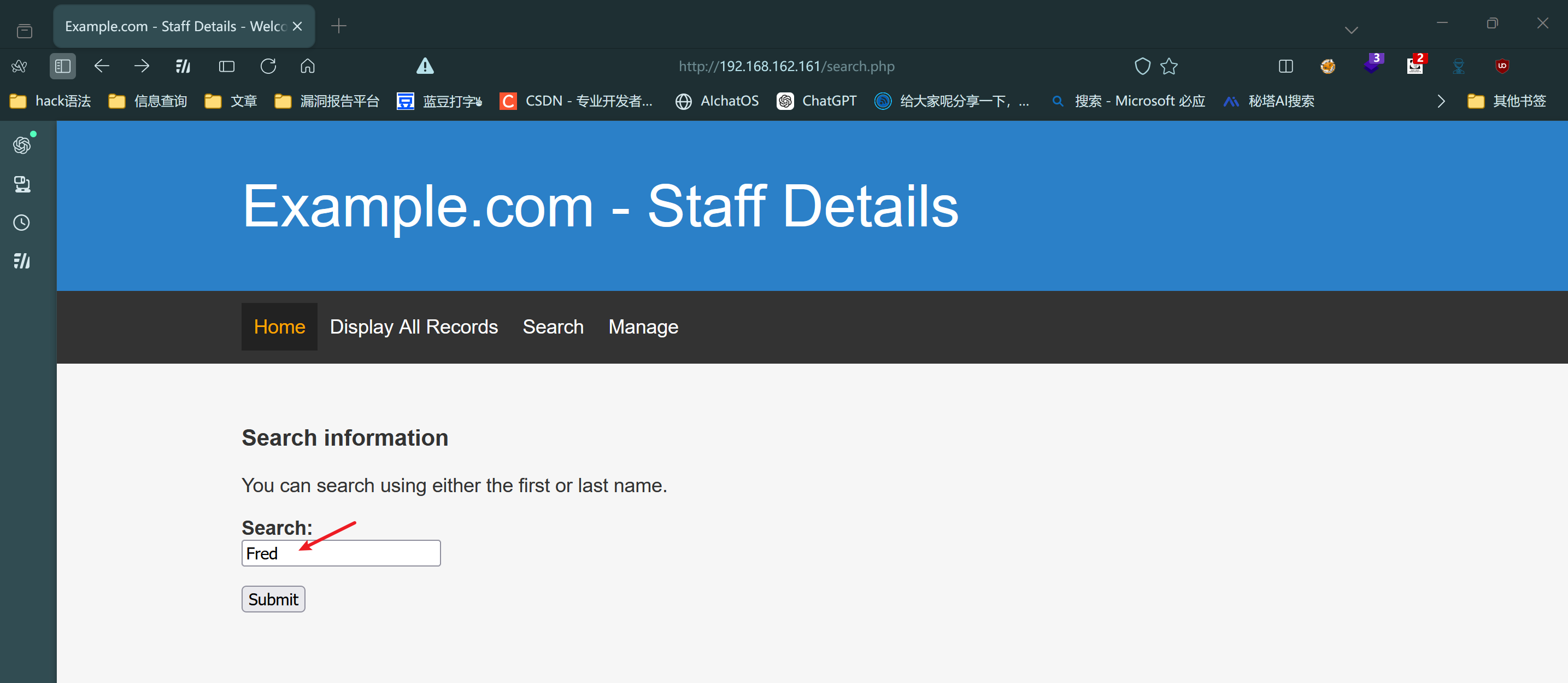Toggle the sidebar panel button
1568x683 pixels.
click(63, 66)
